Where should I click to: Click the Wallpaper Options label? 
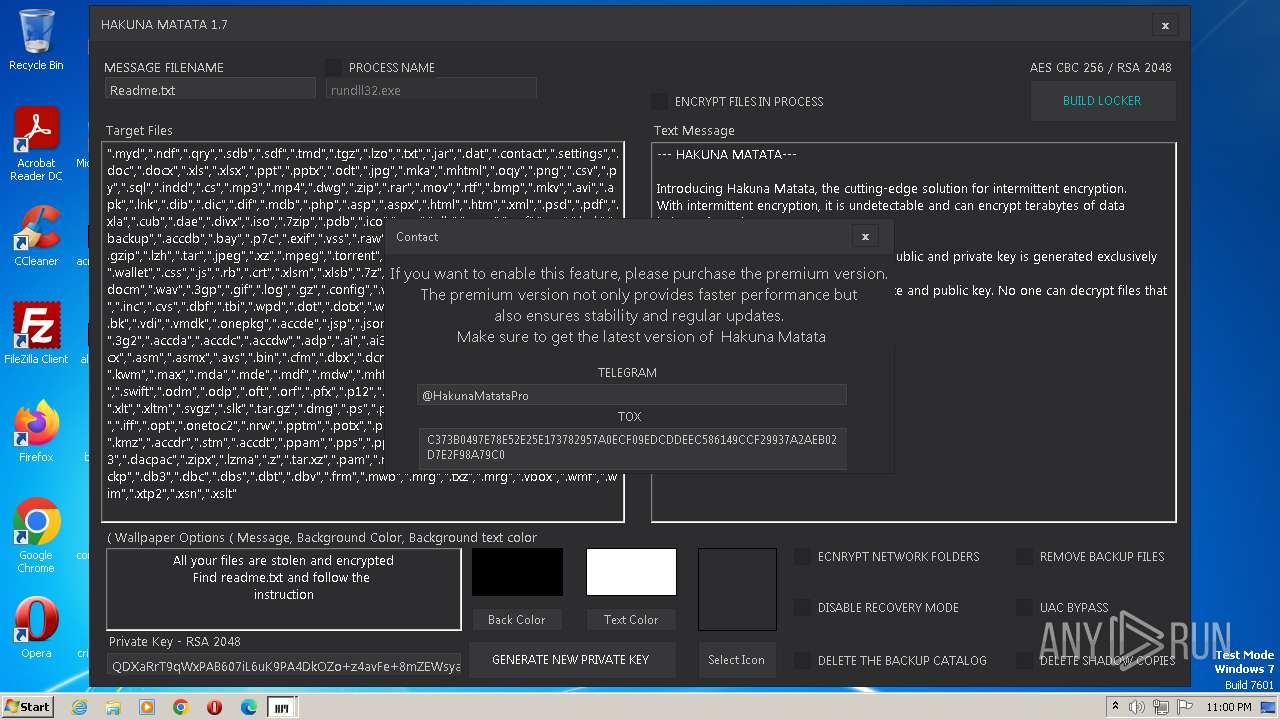point(322,537)
